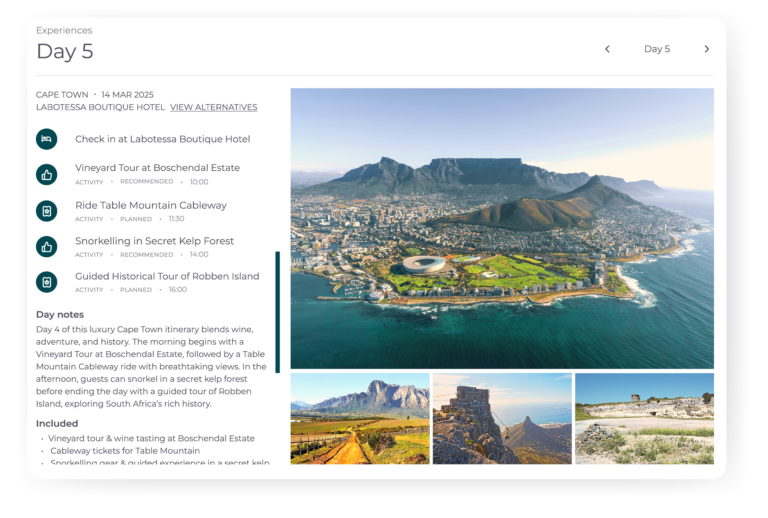Open View Alternatives hotel link

214,107
